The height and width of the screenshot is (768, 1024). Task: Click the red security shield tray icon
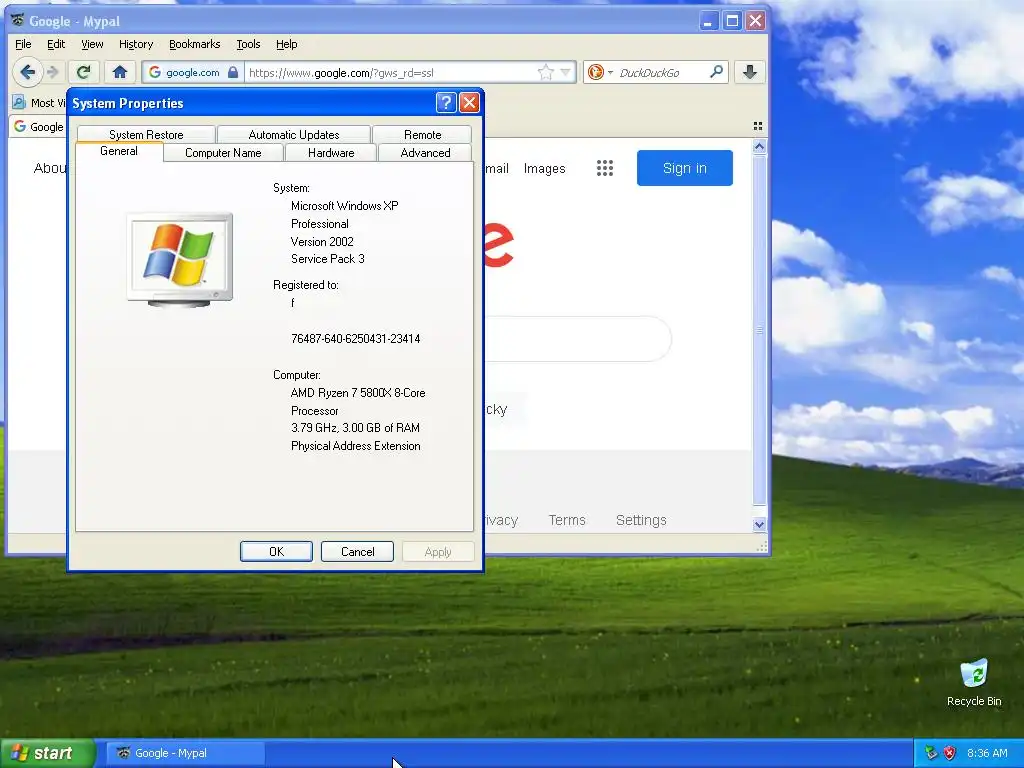950,753
